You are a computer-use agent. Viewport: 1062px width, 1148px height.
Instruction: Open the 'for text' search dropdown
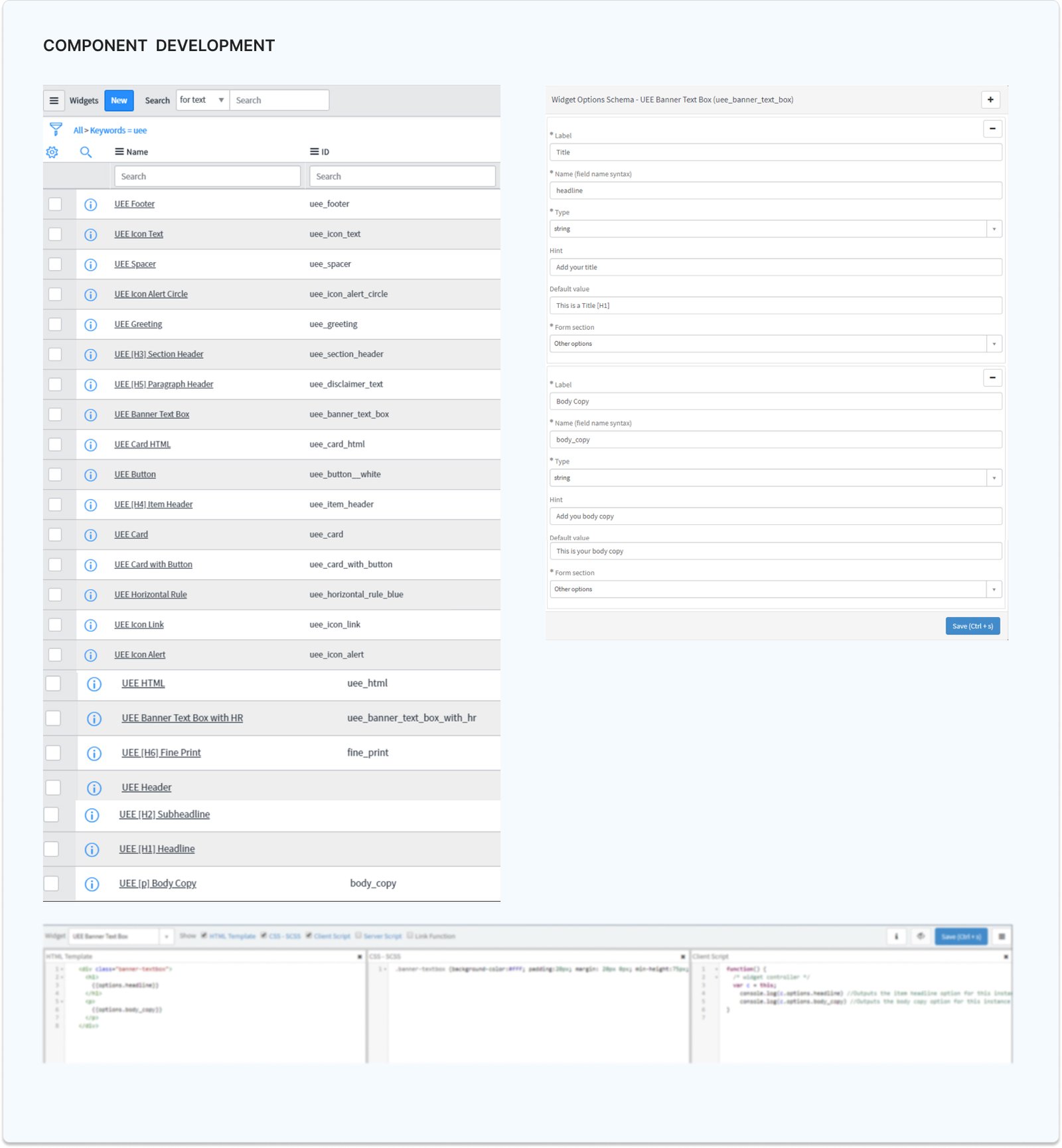202,100
